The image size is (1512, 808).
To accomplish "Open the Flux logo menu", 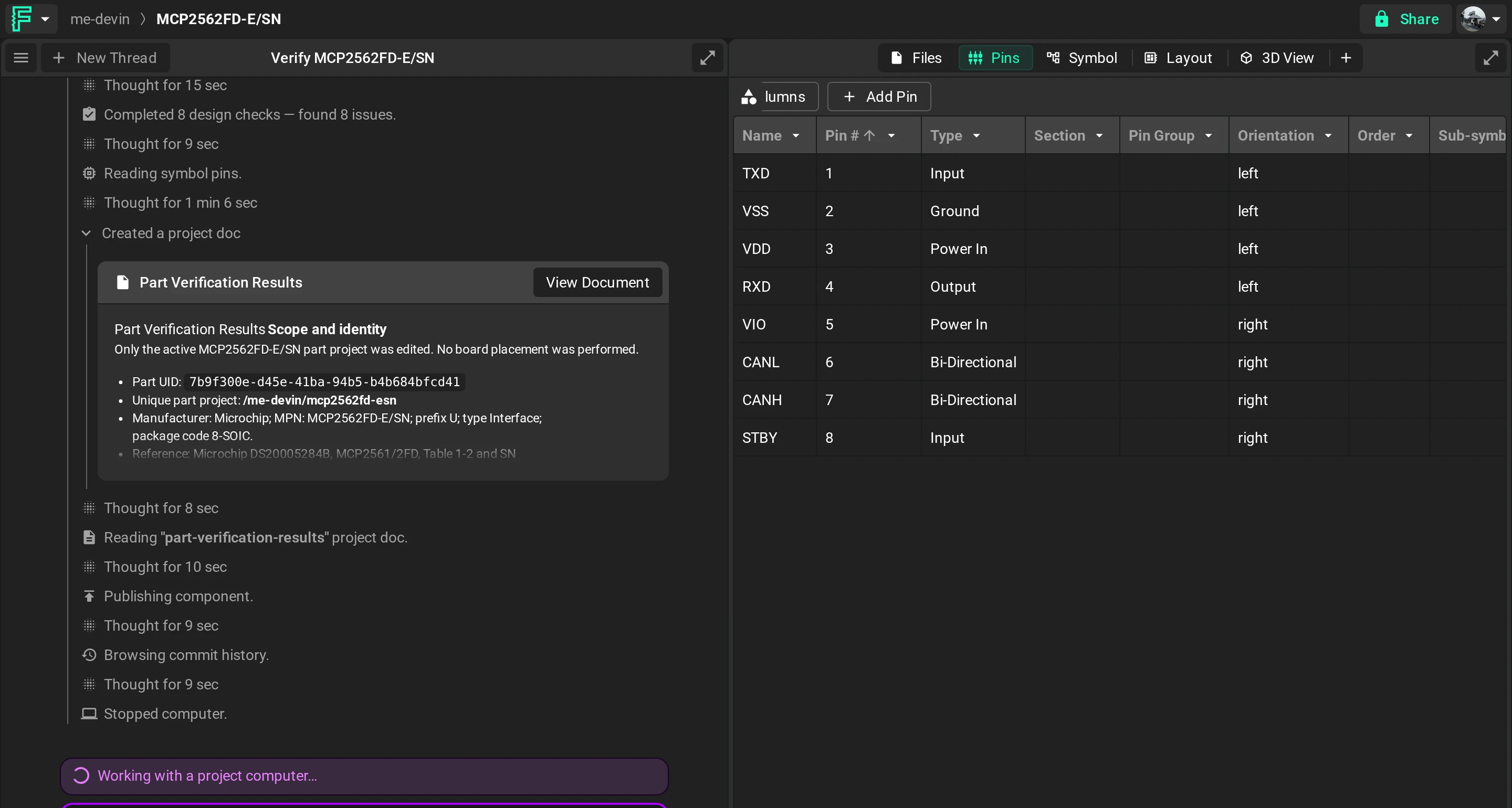I will [x=30, y=19].
